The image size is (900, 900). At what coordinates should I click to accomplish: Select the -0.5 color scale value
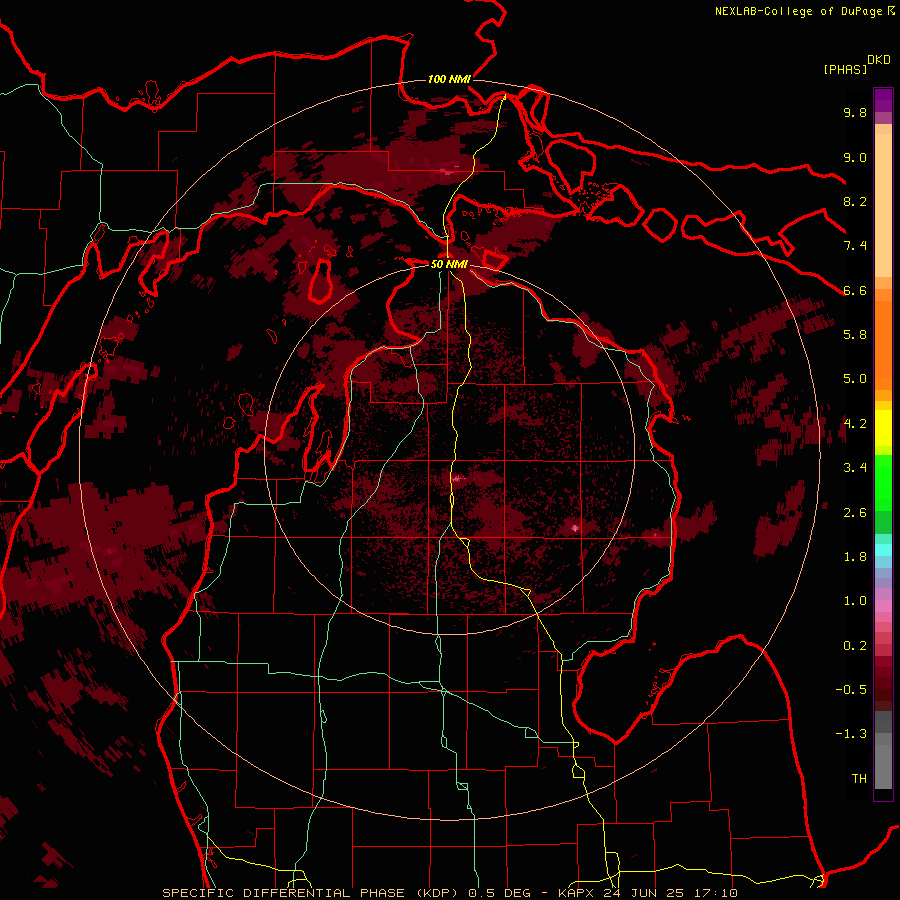click(x=851, y=689)
